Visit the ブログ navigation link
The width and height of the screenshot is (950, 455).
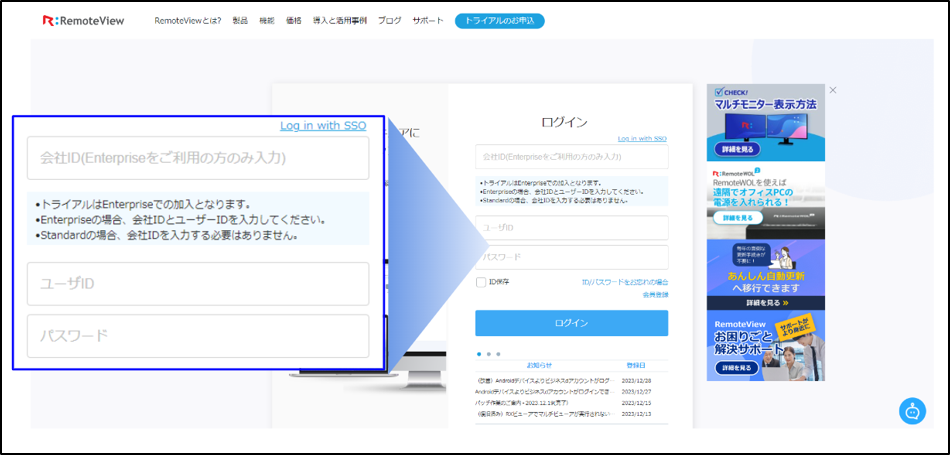pos(390,21)
